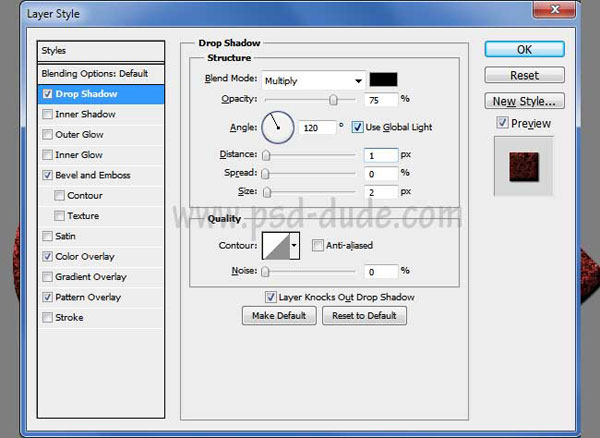
Task: Open the Color Overlay settings row
Action: coord(101,256)
